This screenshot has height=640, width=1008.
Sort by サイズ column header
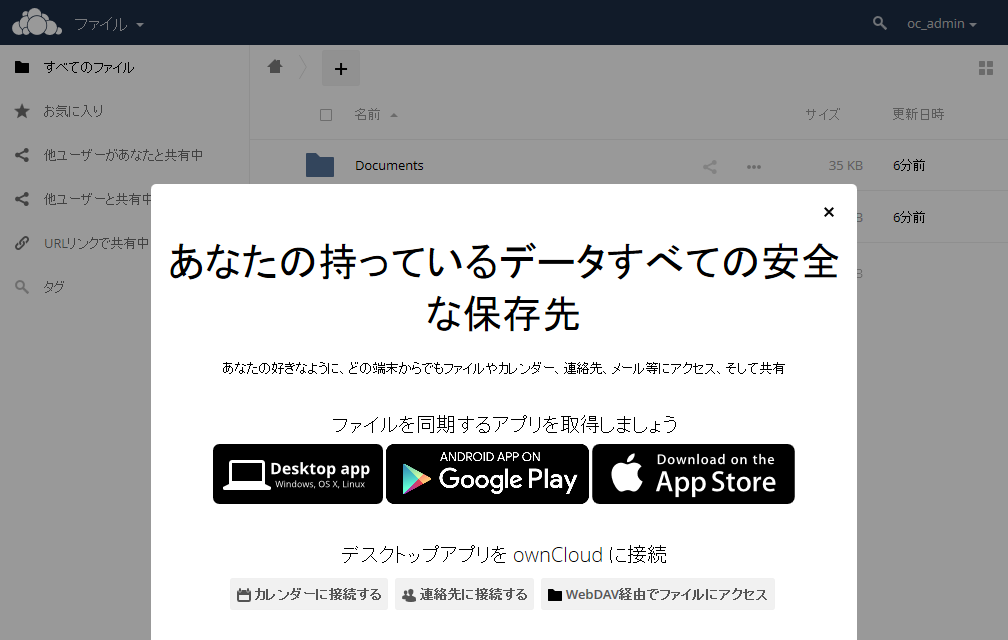822,114
